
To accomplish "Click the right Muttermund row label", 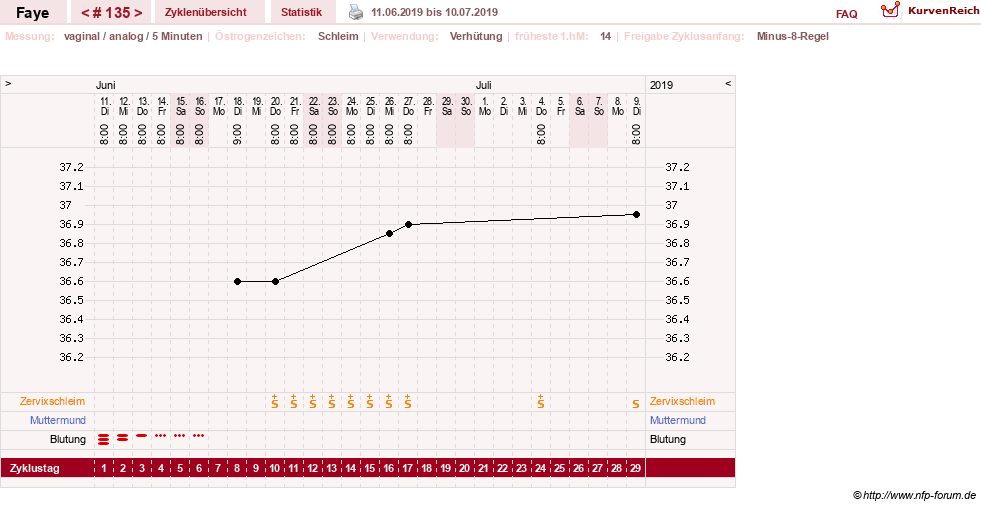I will click(678, 420).
